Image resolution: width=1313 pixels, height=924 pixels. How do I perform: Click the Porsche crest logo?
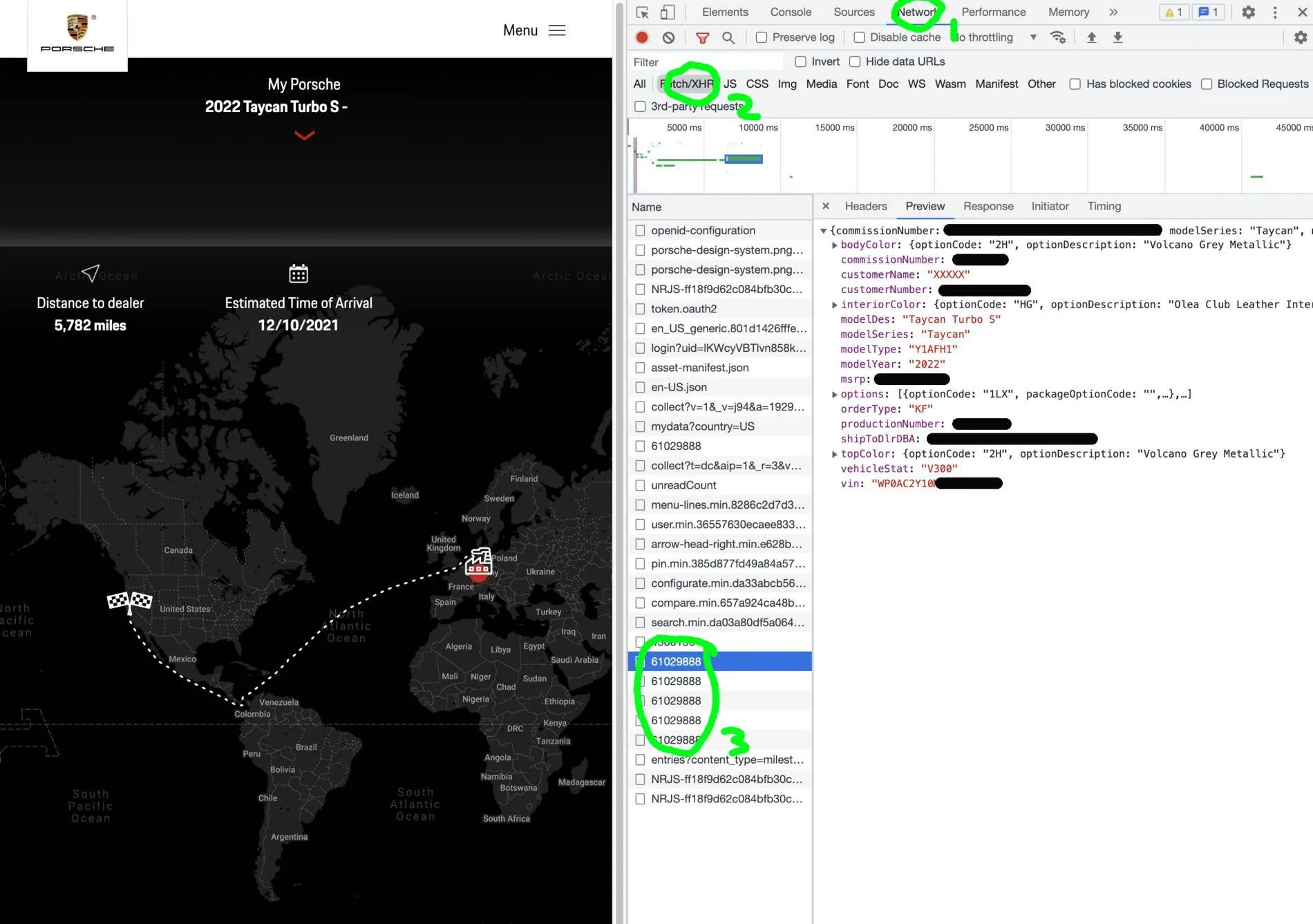pyautogui.click(x=77, y=28)
